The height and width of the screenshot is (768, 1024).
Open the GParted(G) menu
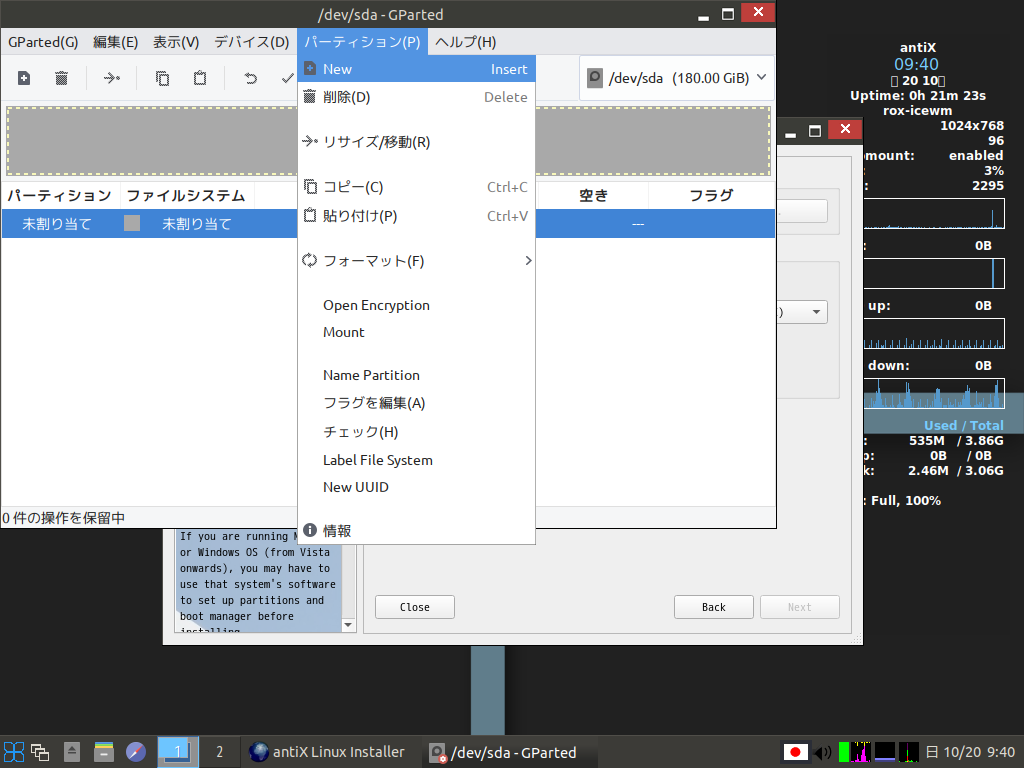coord(43,42)
